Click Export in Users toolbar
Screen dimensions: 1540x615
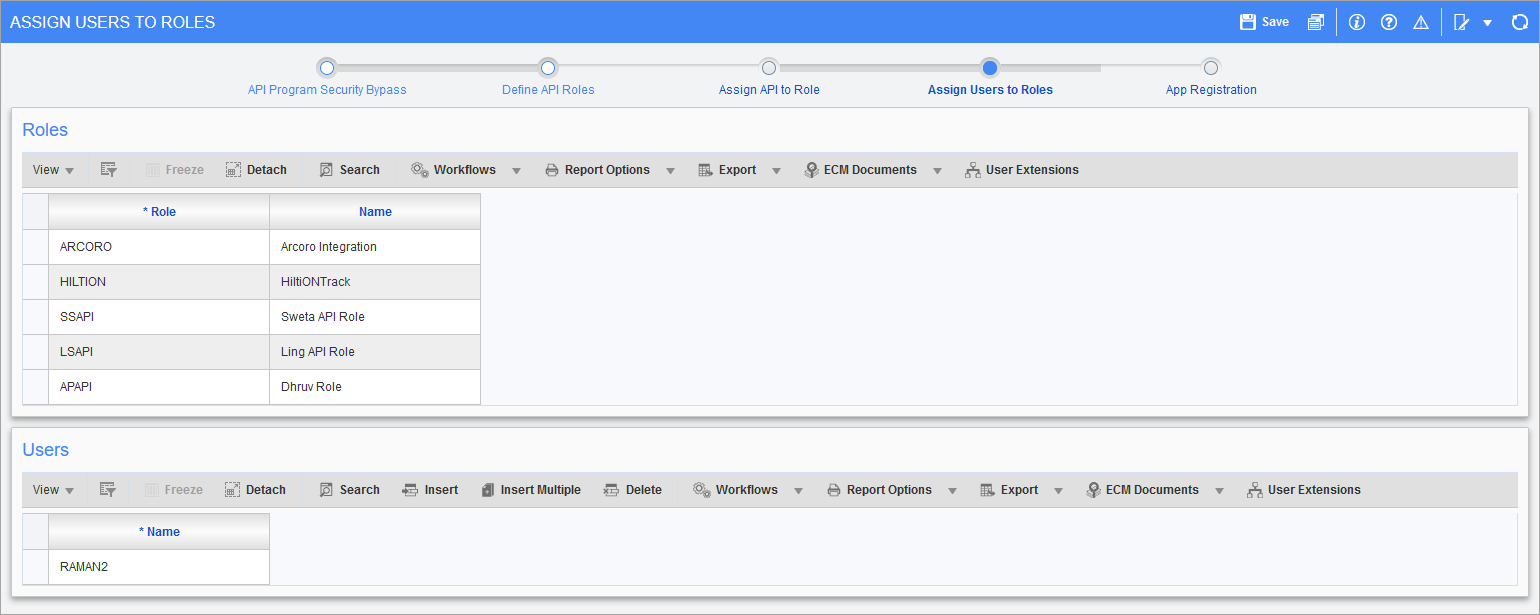pos(1009,490)
